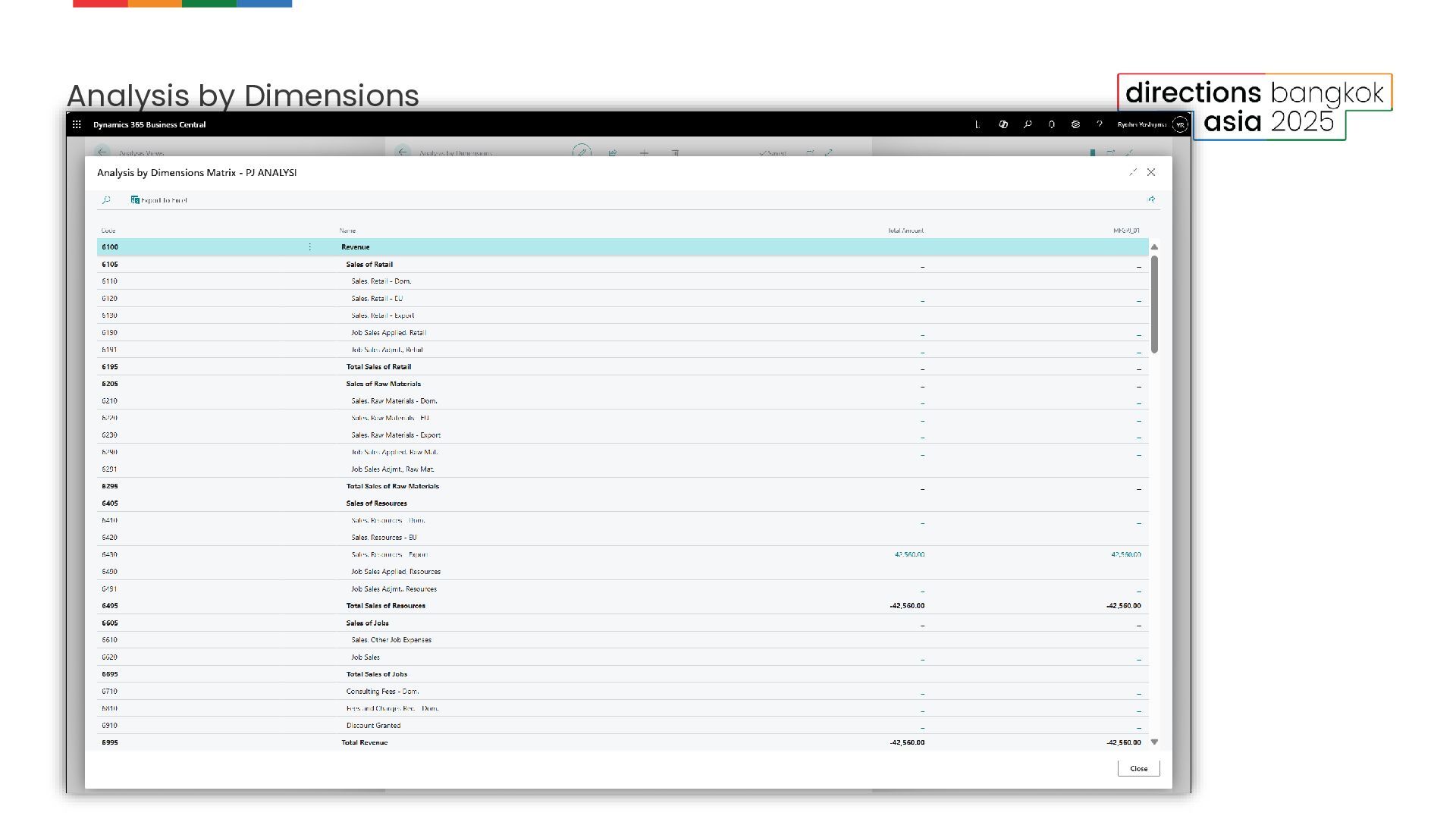
Task: Select the Total Revenue row
Action: pos(364,742)
